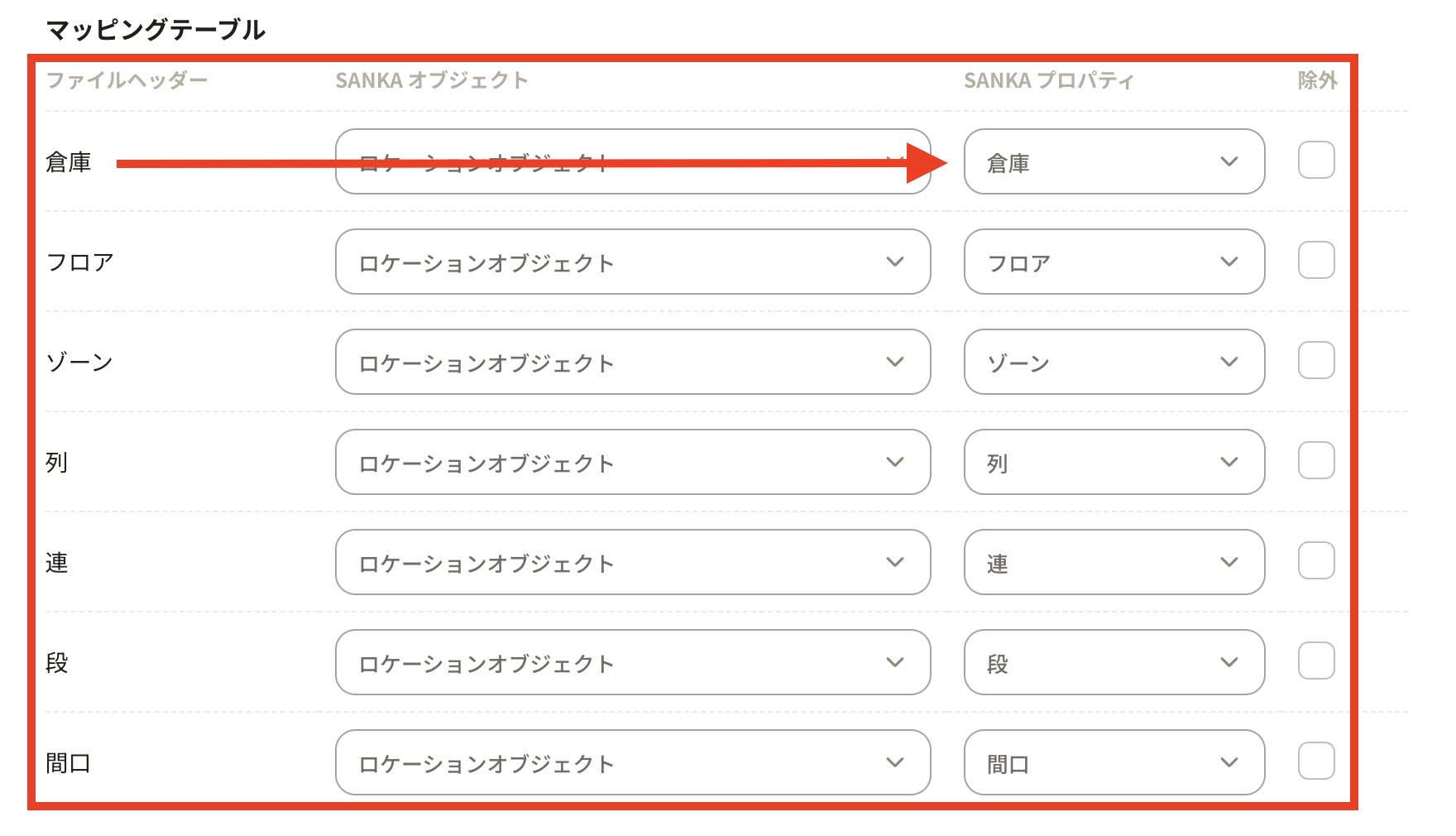The image size is (1456, 836).
Task: Expand the ゾーン property dropdown
Action: click(x=1114, y=363)
